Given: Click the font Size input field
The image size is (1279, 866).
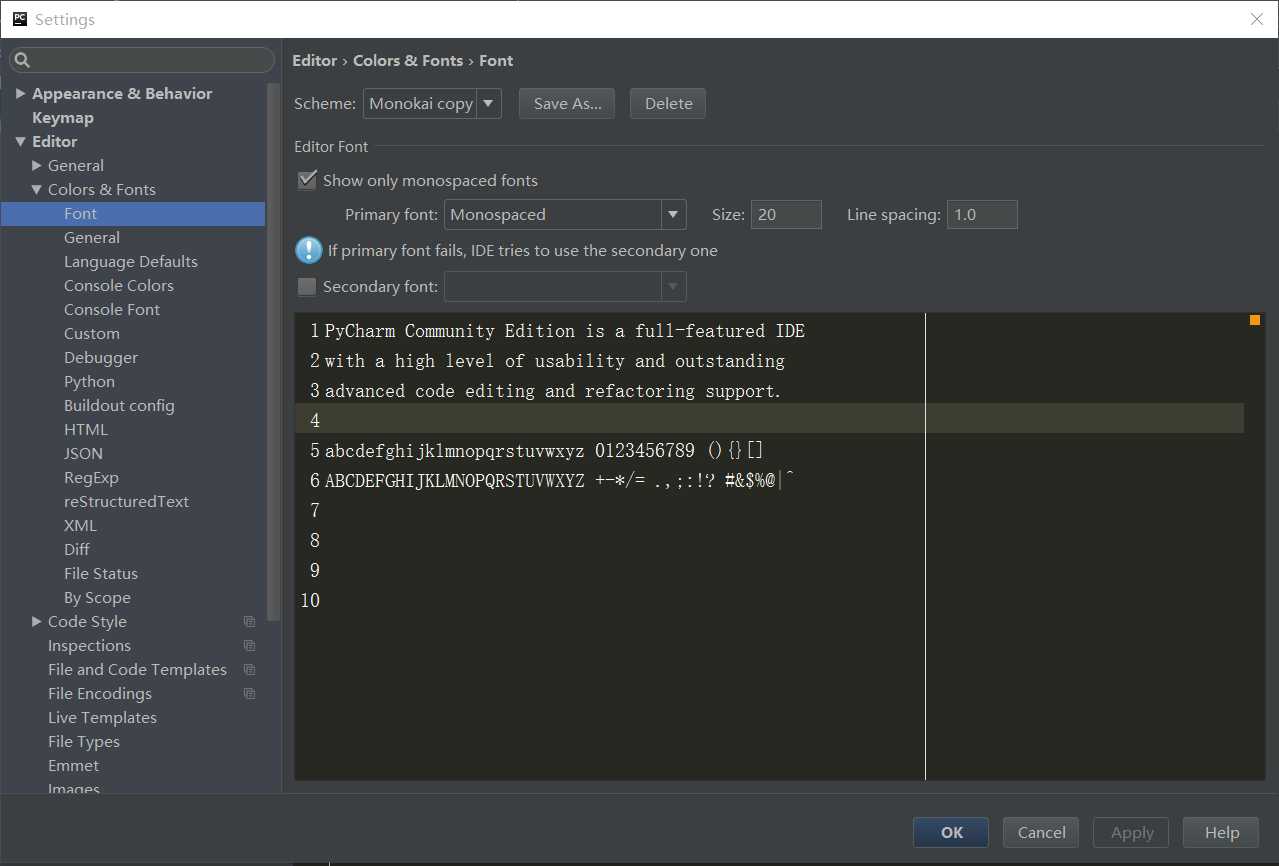Looking at the screenshot, I should pos(787,215).
